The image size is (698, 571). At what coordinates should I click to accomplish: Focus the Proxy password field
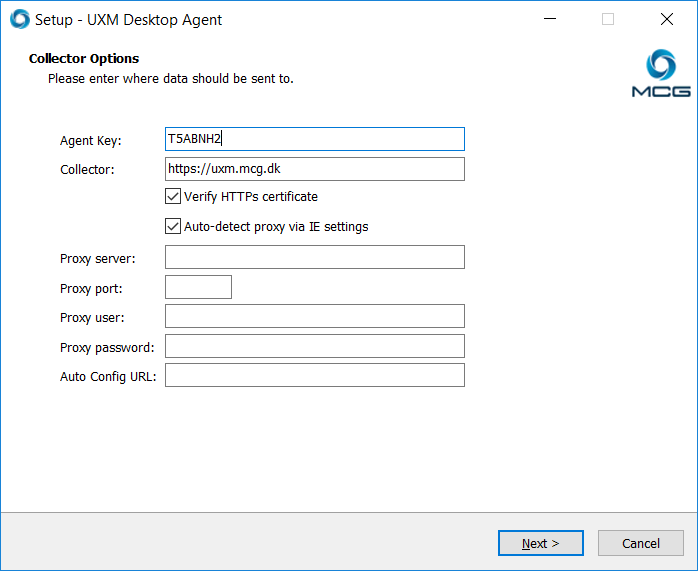click(314, 346)
